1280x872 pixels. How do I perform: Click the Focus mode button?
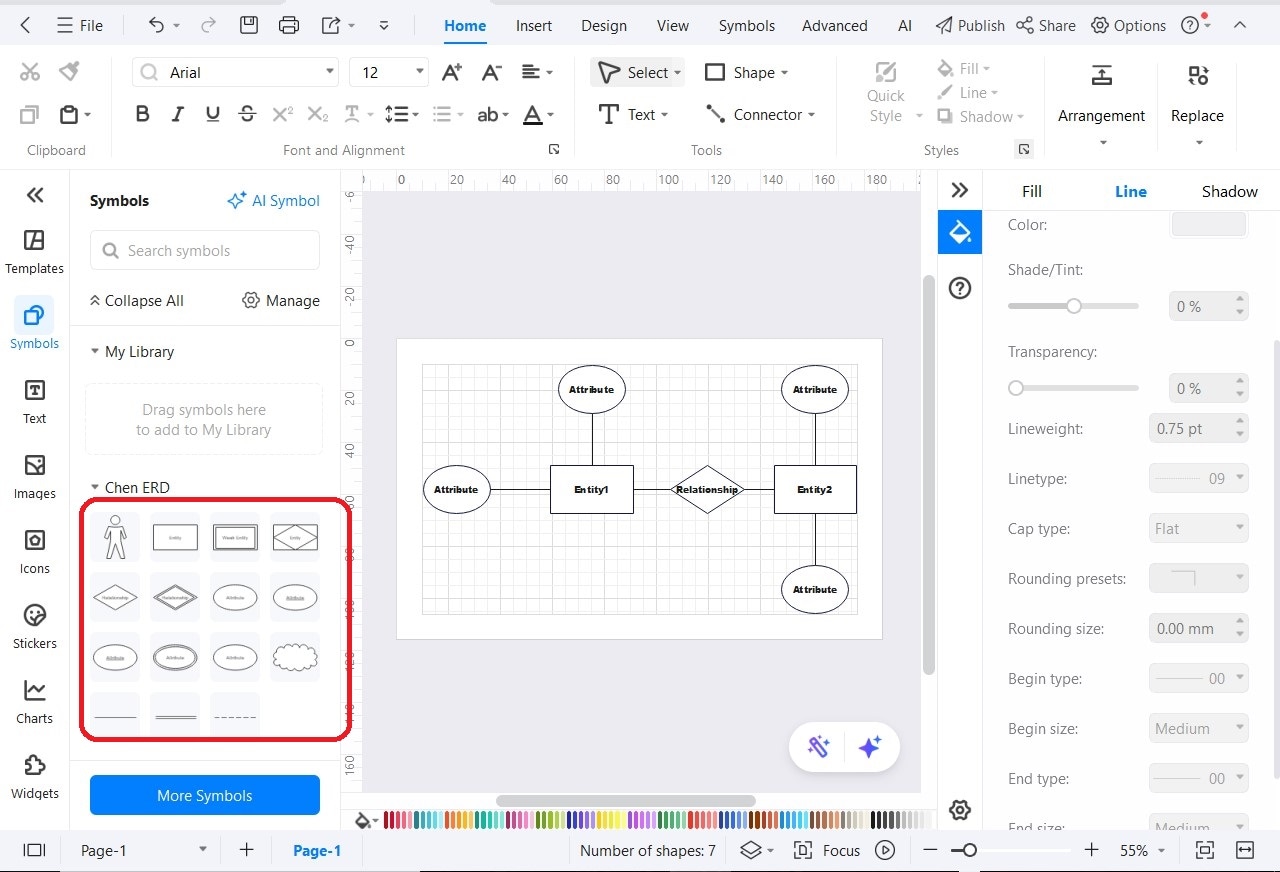pos(827,850)
